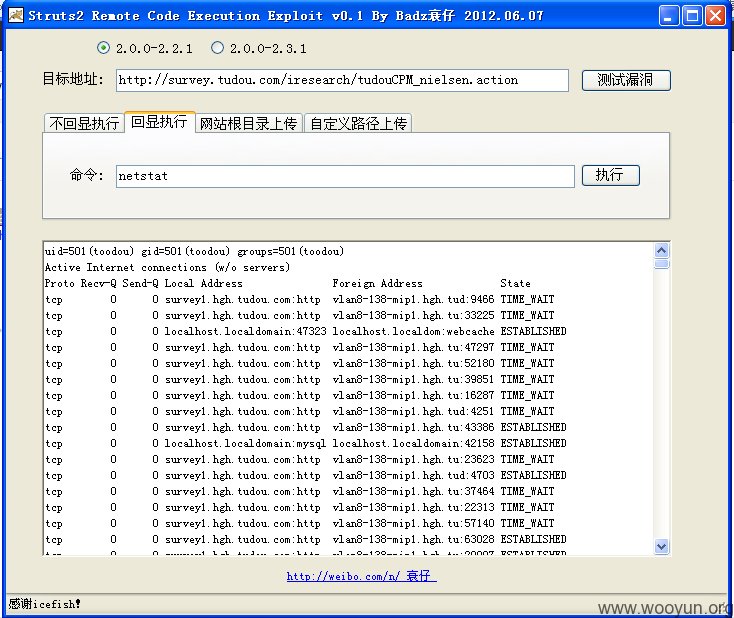
Task: Click localhost.localdomain:47323 local address
Action: 245,331
